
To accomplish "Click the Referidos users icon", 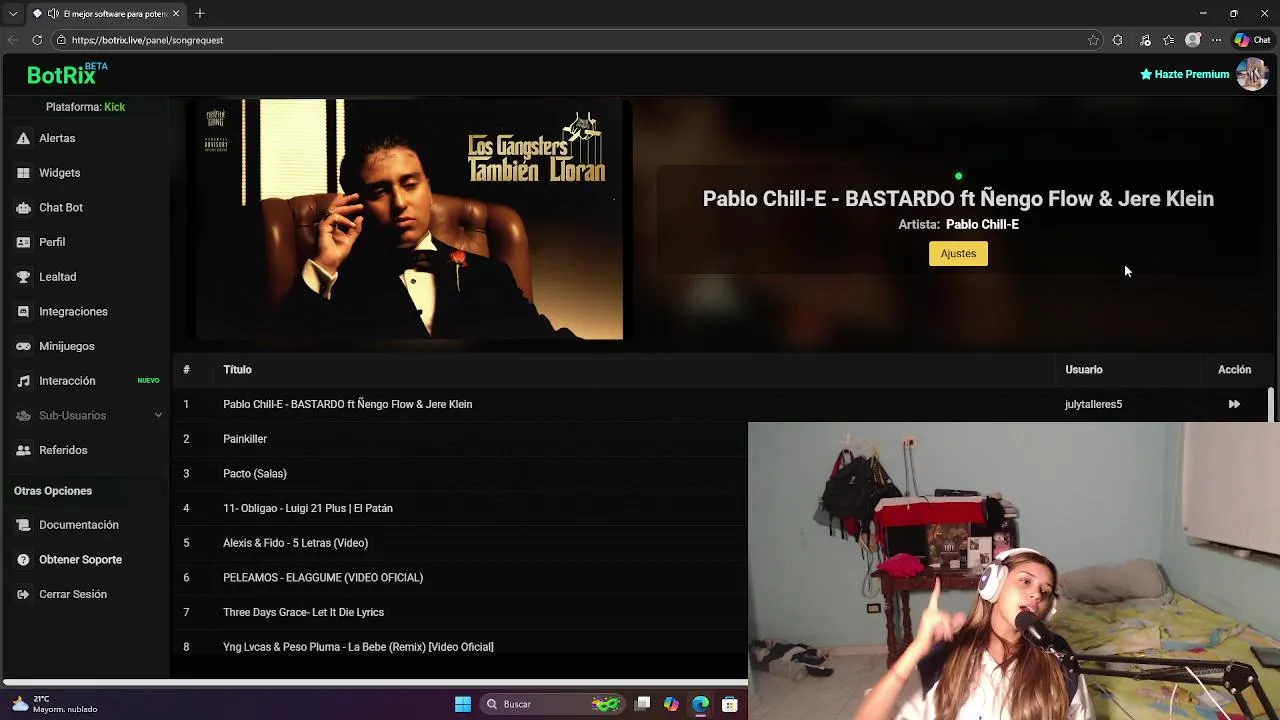I will (23, 450).
